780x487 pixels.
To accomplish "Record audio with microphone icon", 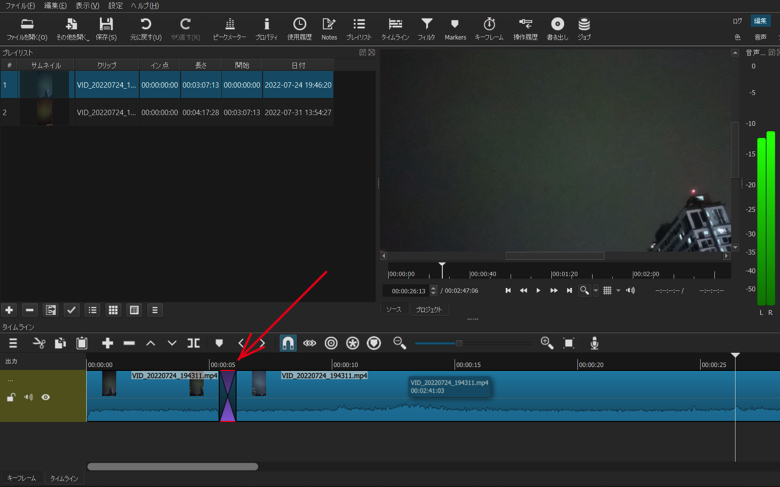I will click(x=594, y=343).
